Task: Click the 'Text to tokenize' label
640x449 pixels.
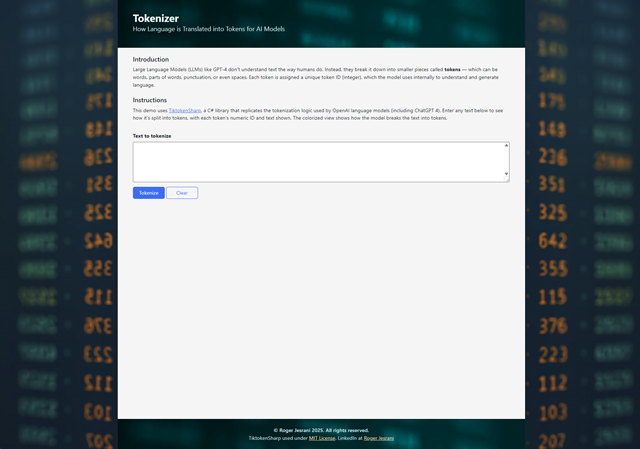Action: 152,135
